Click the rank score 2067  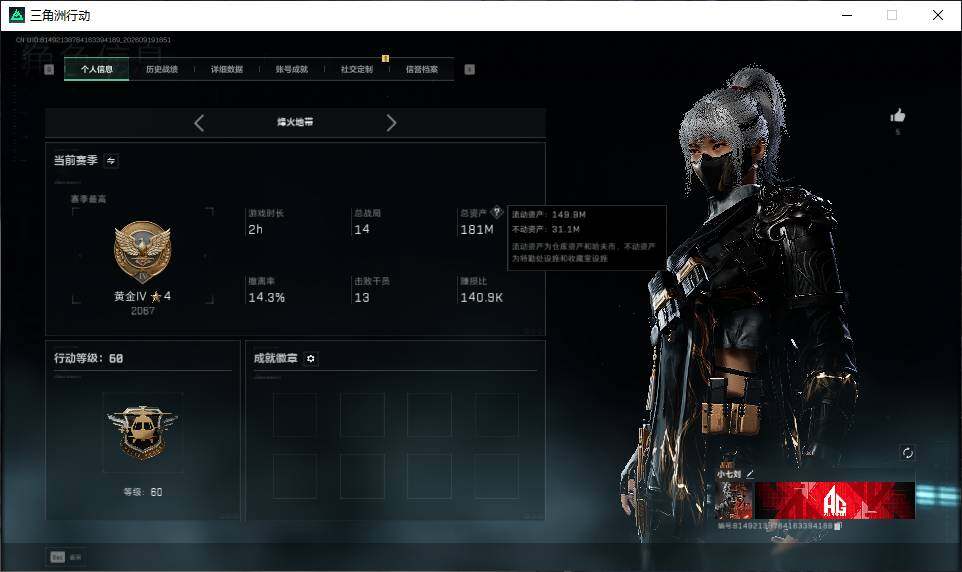coord(142,311)
